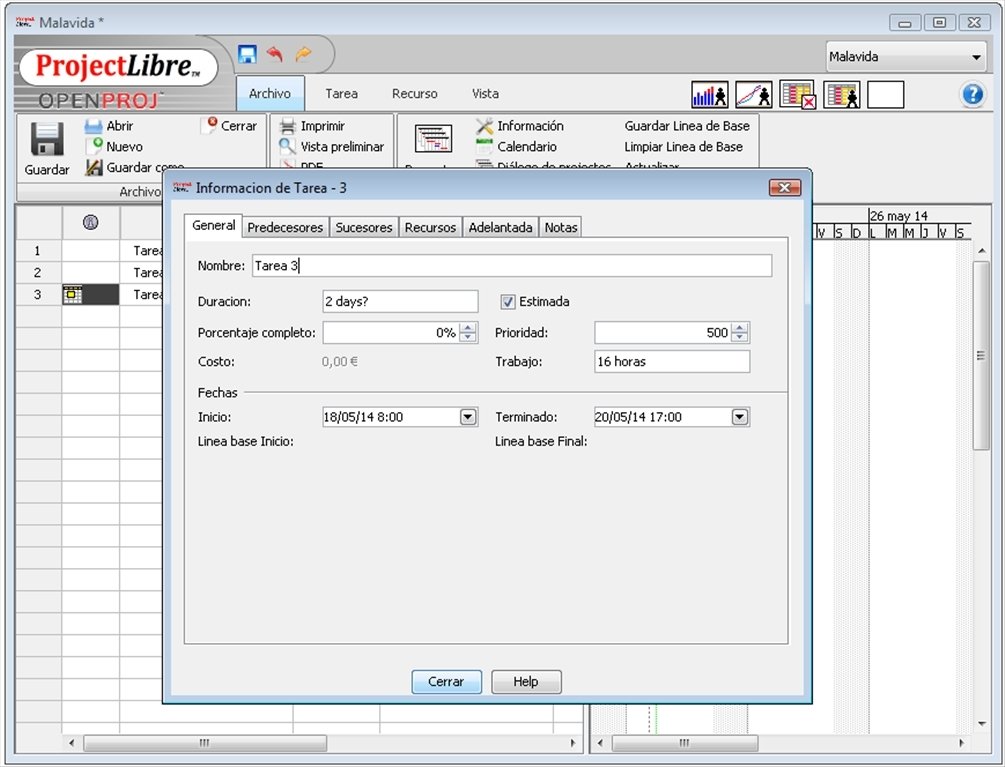Switch to the Vista ribbon tab
Image resolution: width=1005 pixels, height=767 pixels.
(x=485, y=94)
